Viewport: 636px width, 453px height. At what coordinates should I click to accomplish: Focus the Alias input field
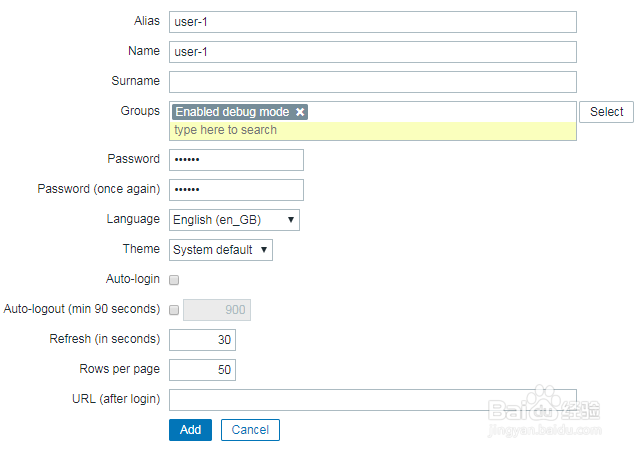tap(373, 22)
